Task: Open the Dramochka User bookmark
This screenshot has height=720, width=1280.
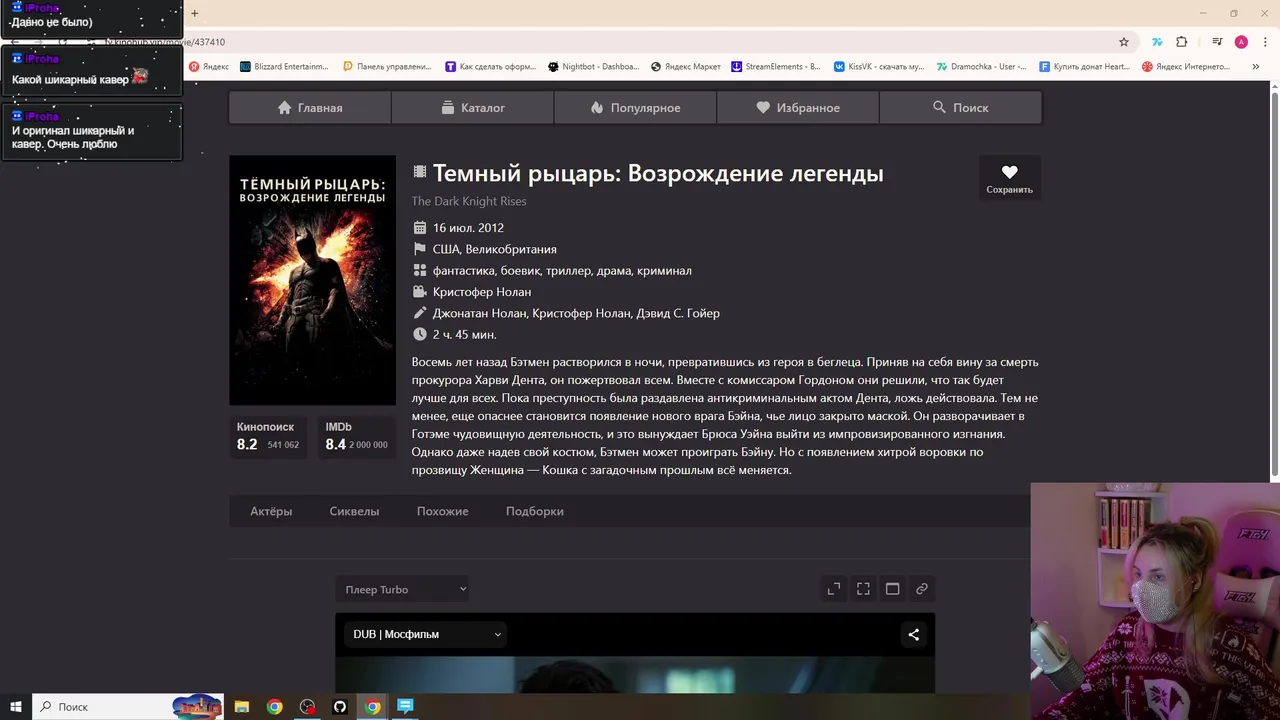Action: (x=982, y=67)
